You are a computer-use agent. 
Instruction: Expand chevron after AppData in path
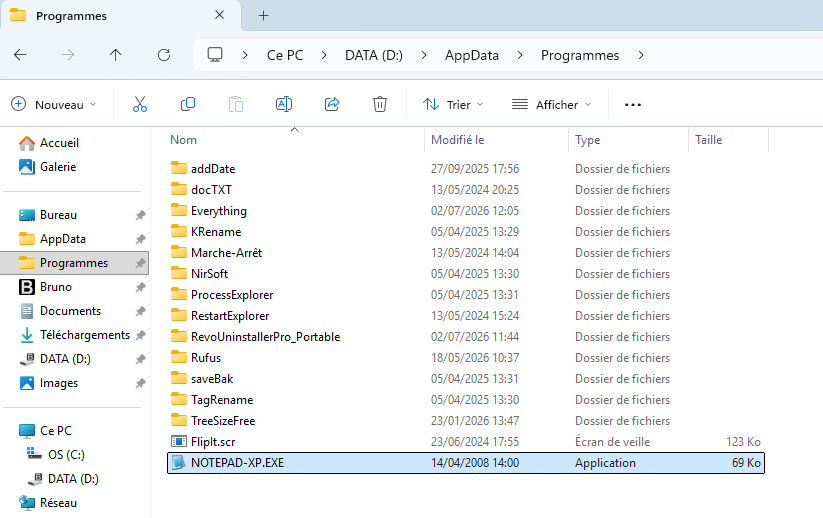(x=520, y=55)
